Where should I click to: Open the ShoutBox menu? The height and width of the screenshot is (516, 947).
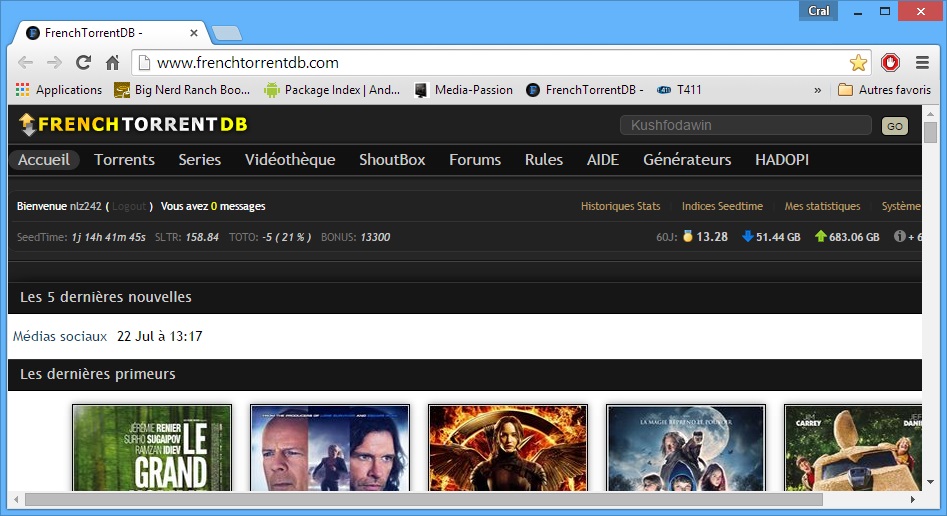pos(392,160)
